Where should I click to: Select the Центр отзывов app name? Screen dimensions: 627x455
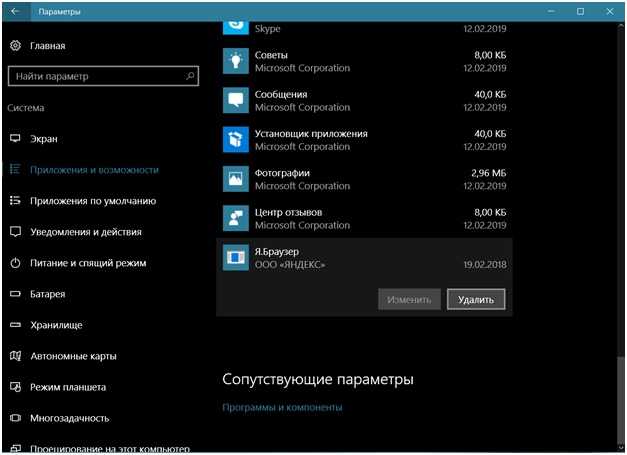pos(288,212)
